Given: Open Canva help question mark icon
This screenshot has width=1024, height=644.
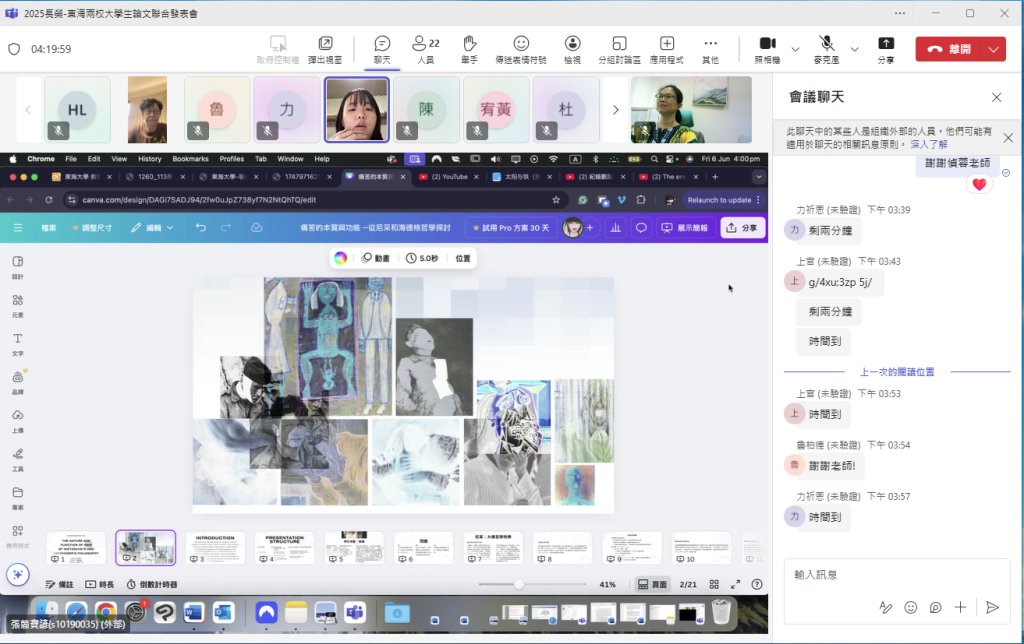Looking at the screenshot, I should [757, 585].
